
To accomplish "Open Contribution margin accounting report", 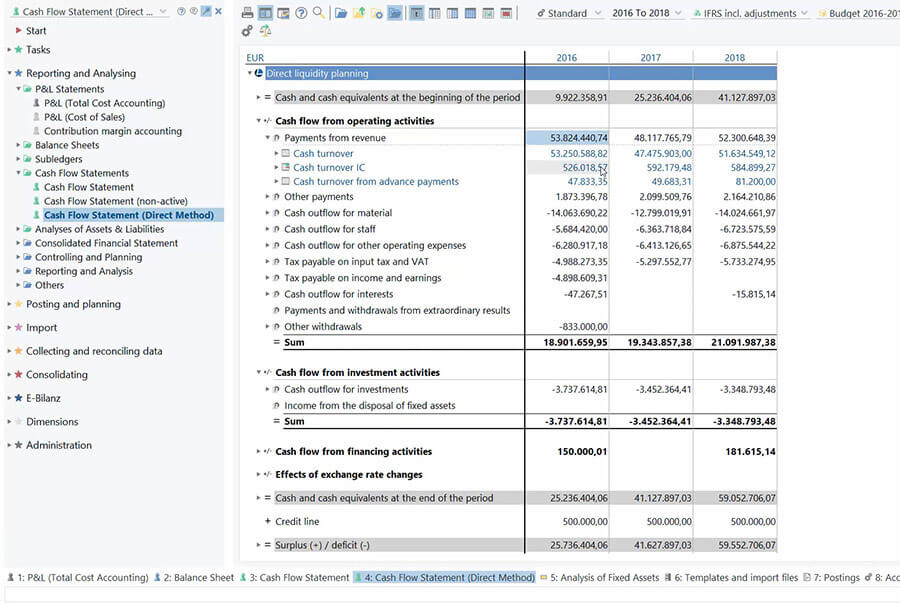I will coord(113,131).
